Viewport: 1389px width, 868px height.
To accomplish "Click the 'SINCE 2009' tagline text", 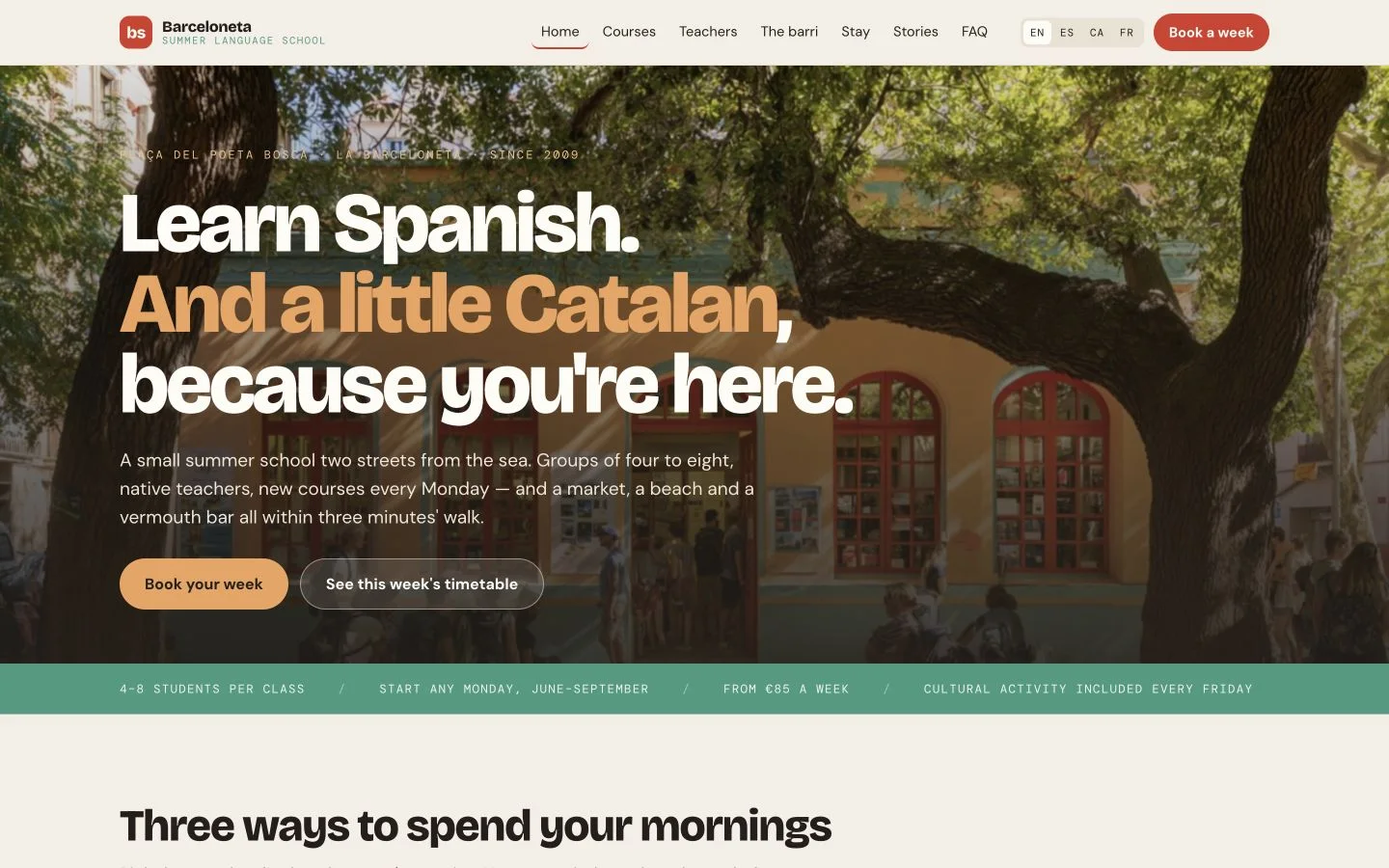I will pos(534,155).
